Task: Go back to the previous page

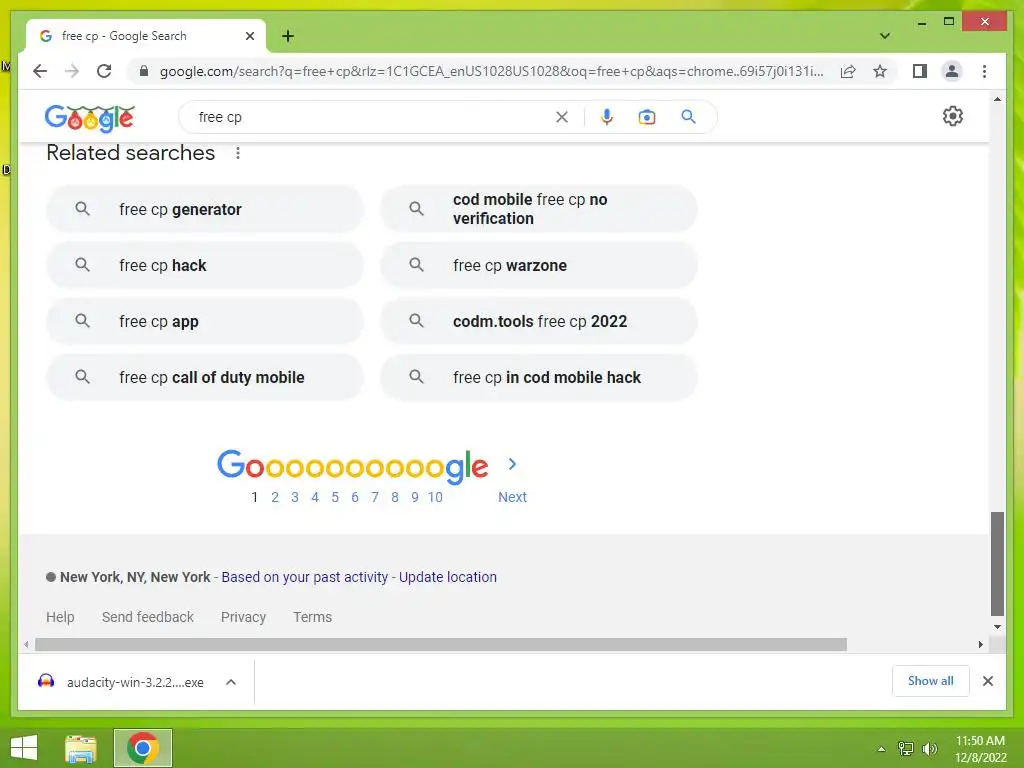Action: (40, 71)
